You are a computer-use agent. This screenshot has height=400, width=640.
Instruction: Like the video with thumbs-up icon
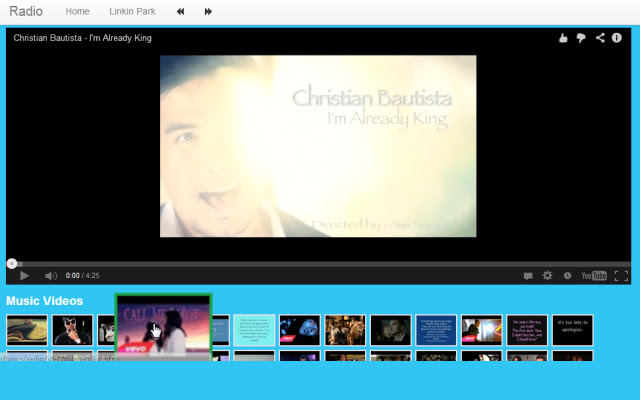[x=563, y=38]
